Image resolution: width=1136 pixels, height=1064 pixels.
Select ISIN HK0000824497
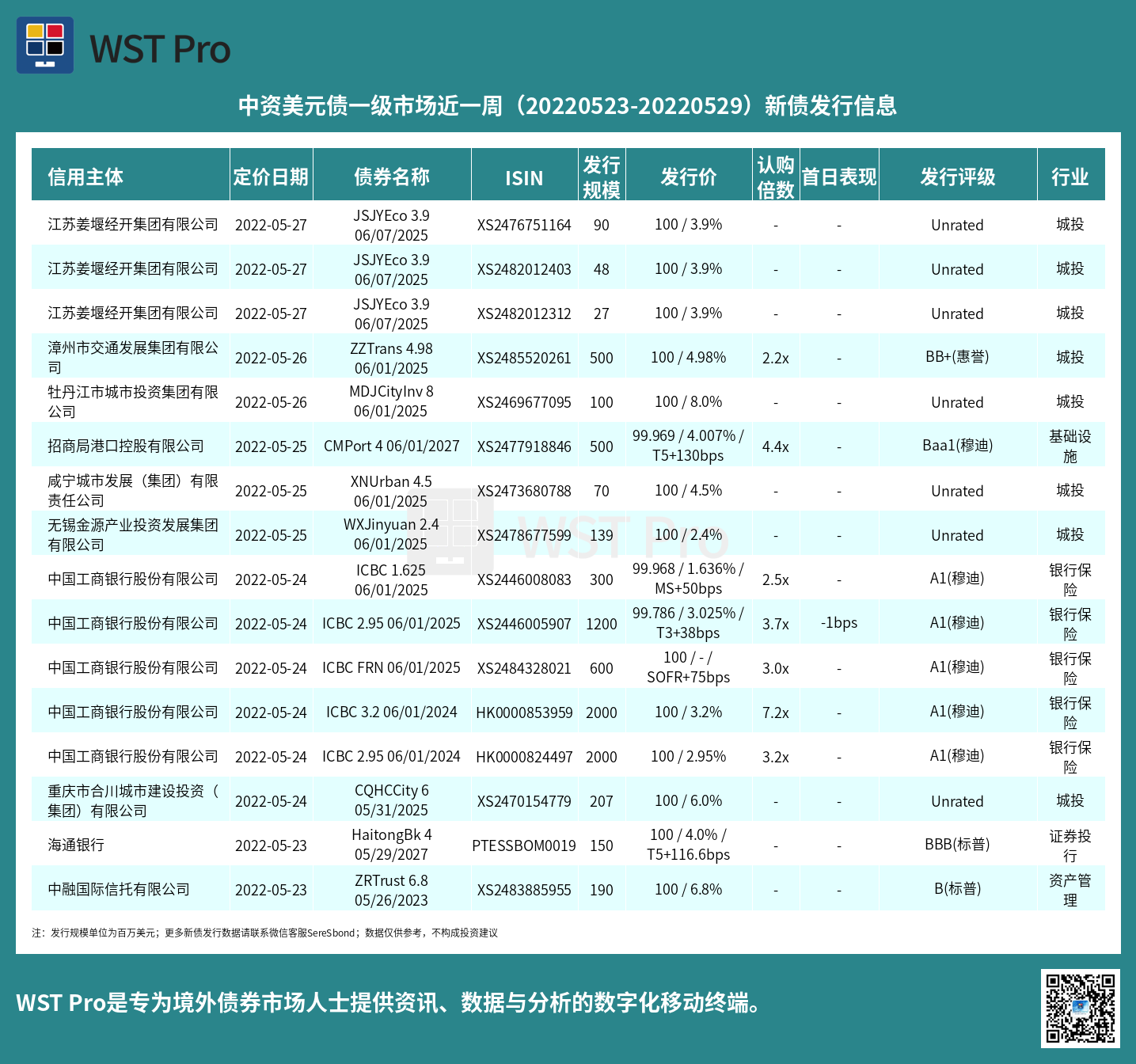click(524, 757)
